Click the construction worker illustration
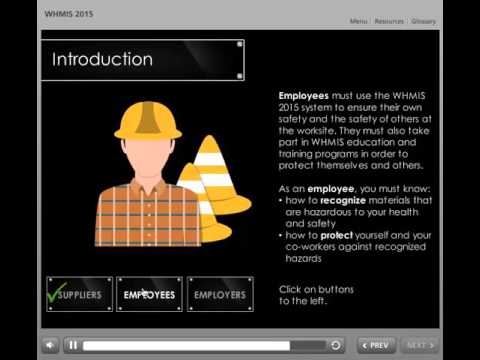The height and width of the screenshot is (360, 480). click(x=148, y=174)
